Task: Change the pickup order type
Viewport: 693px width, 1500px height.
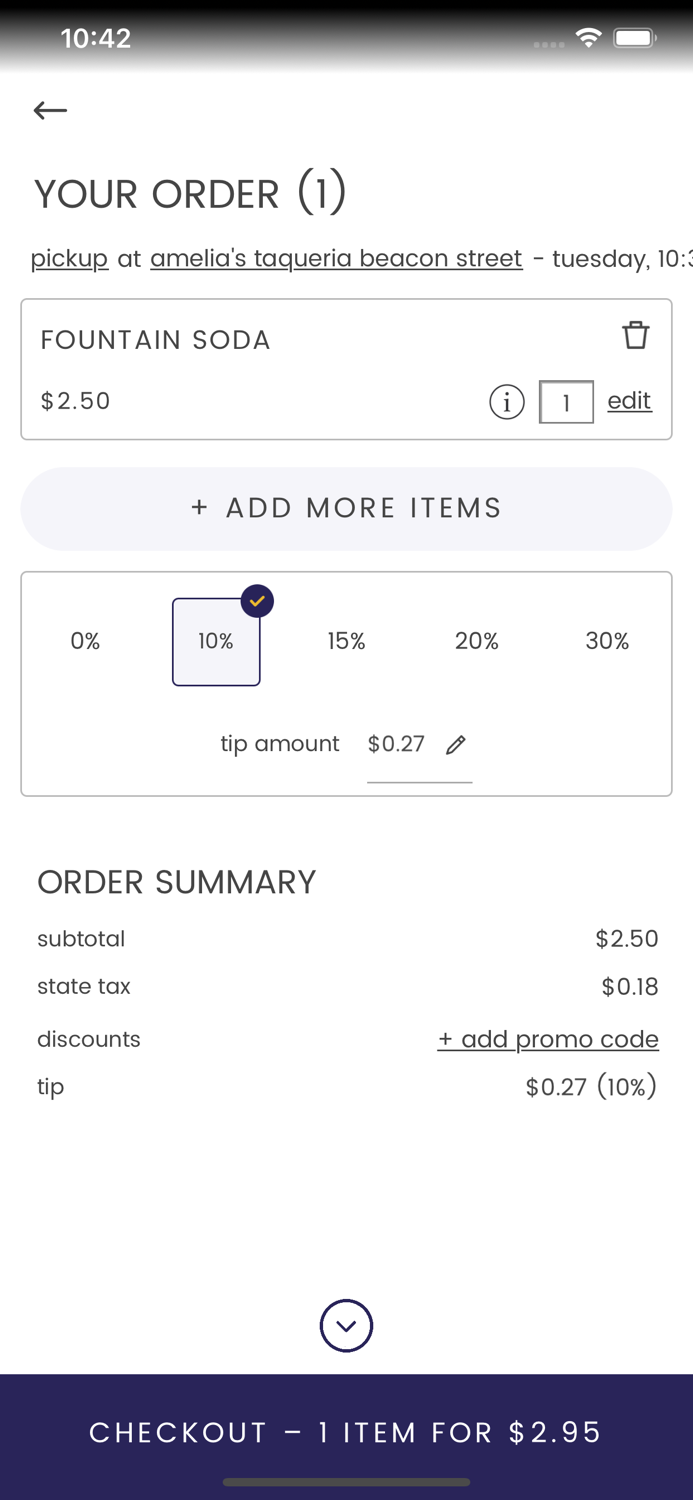Action: 69,259
